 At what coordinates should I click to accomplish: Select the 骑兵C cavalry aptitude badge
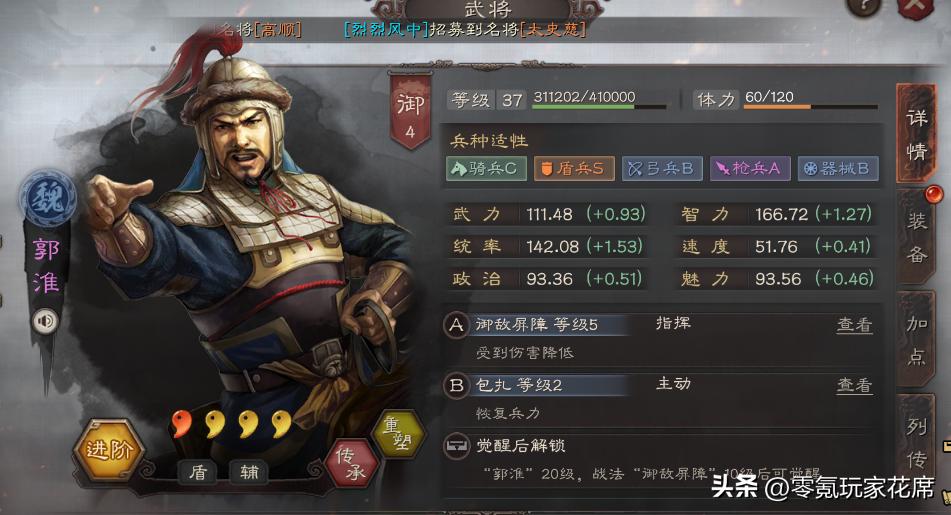pos(486,168)
